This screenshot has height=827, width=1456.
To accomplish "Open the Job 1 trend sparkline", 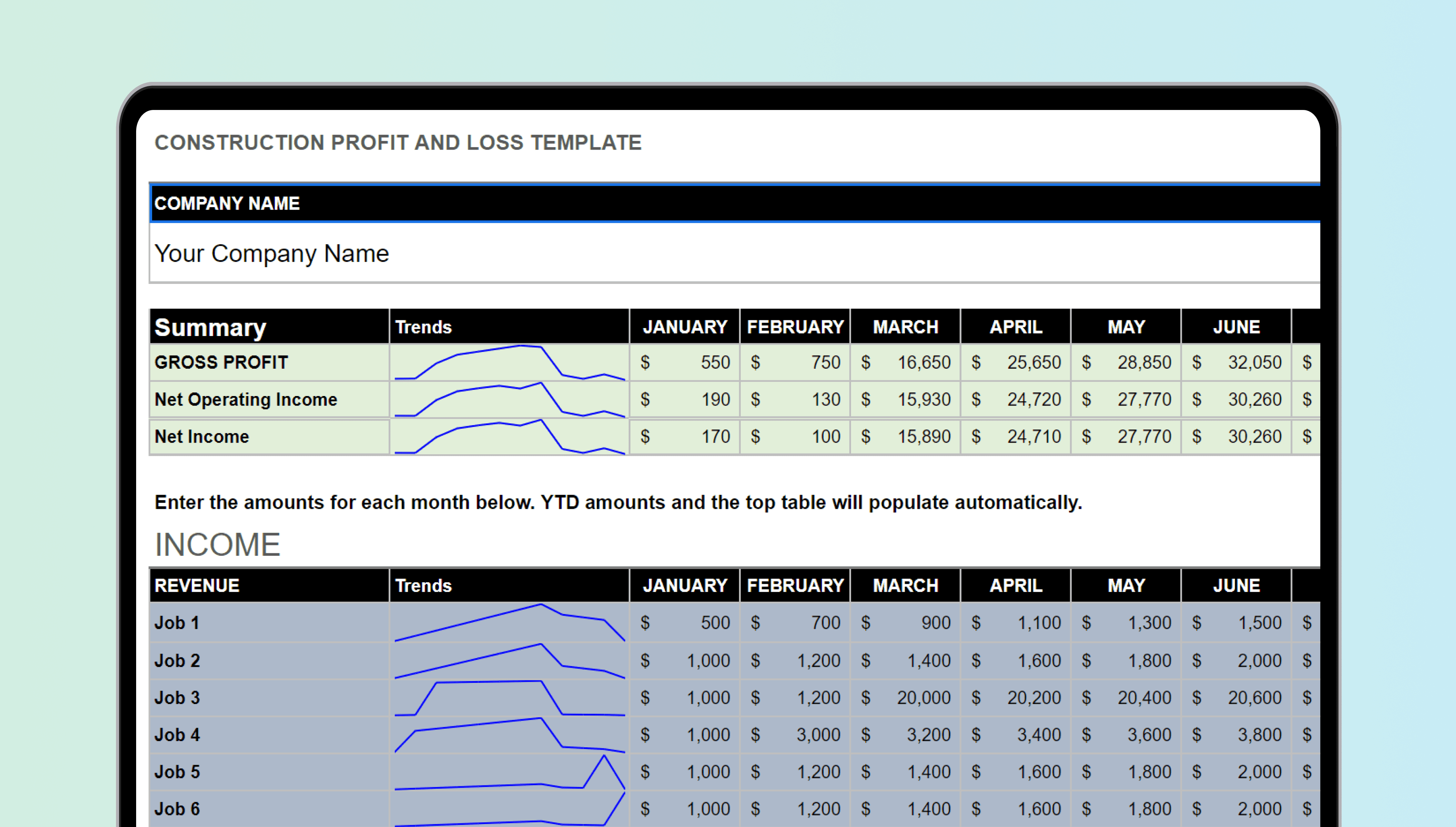I will coord(509,622).
